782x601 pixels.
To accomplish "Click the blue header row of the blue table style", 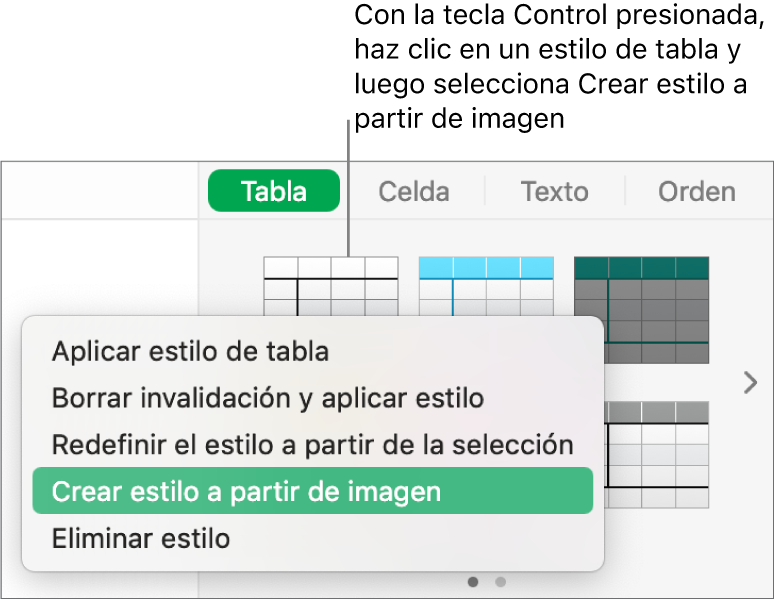I will pyautogui.click(x=485, y=267).
